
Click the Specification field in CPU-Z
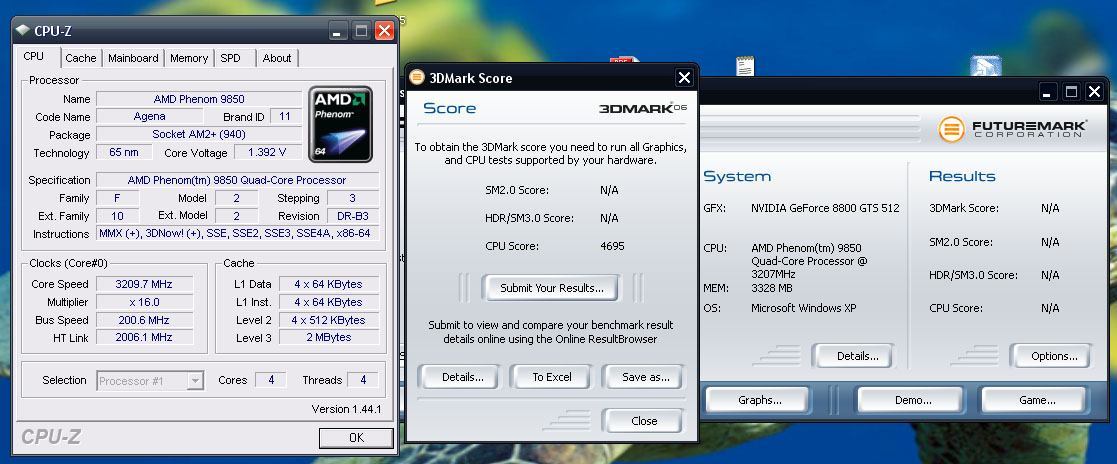pyautogui.click(x=237, y=180)
